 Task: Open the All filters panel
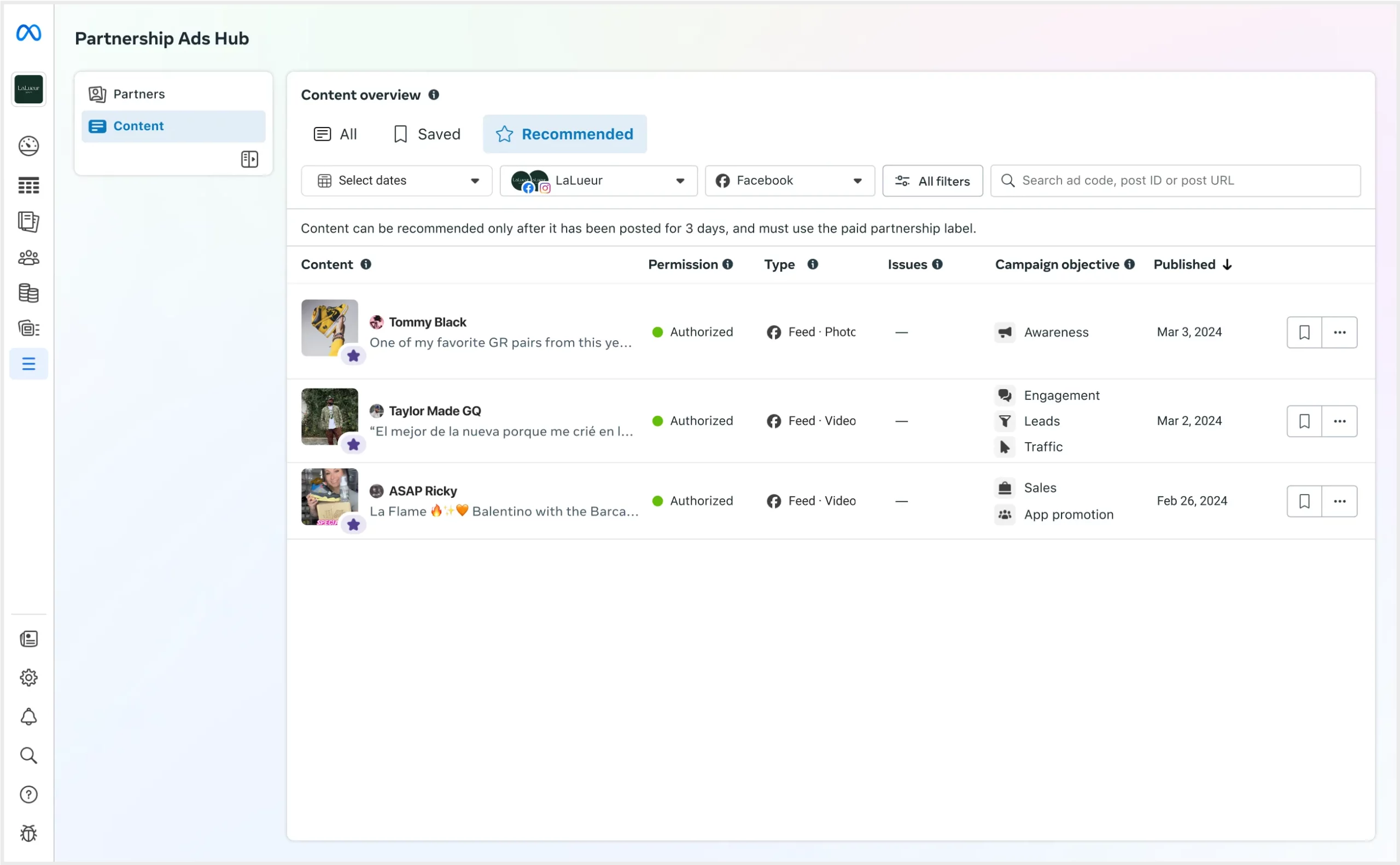coord(932,180)
